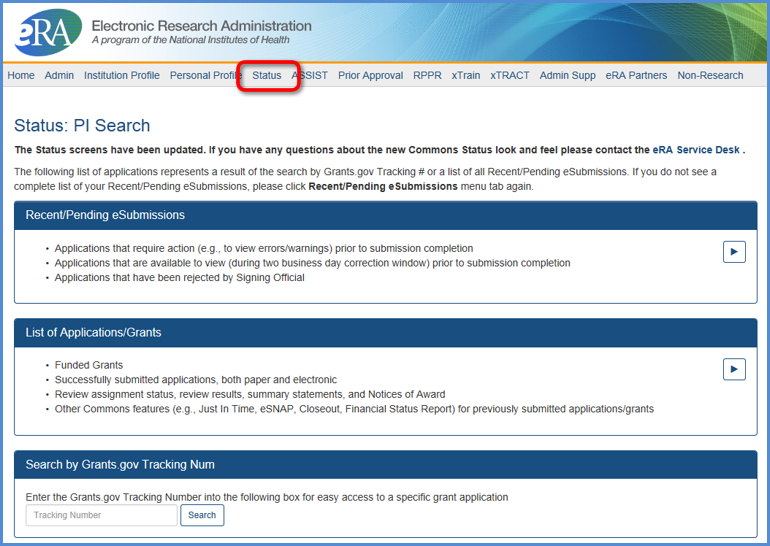Image resolution: width=770 pixels, height=546 pixels.
Task: Open the Personal Profile menu
Action: click(206, 75)
